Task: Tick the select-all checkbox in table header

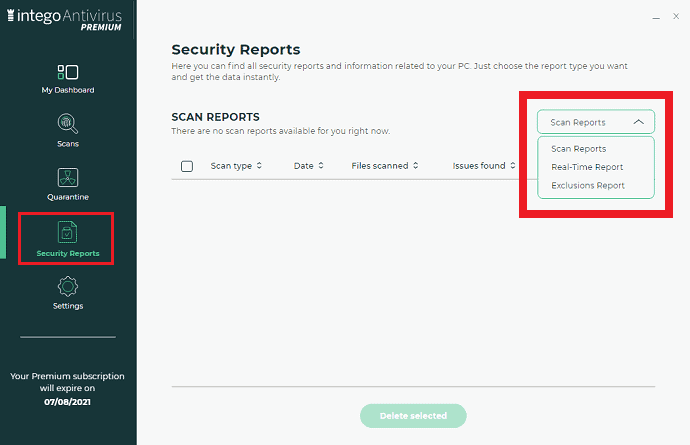Action: pos(187,166)
